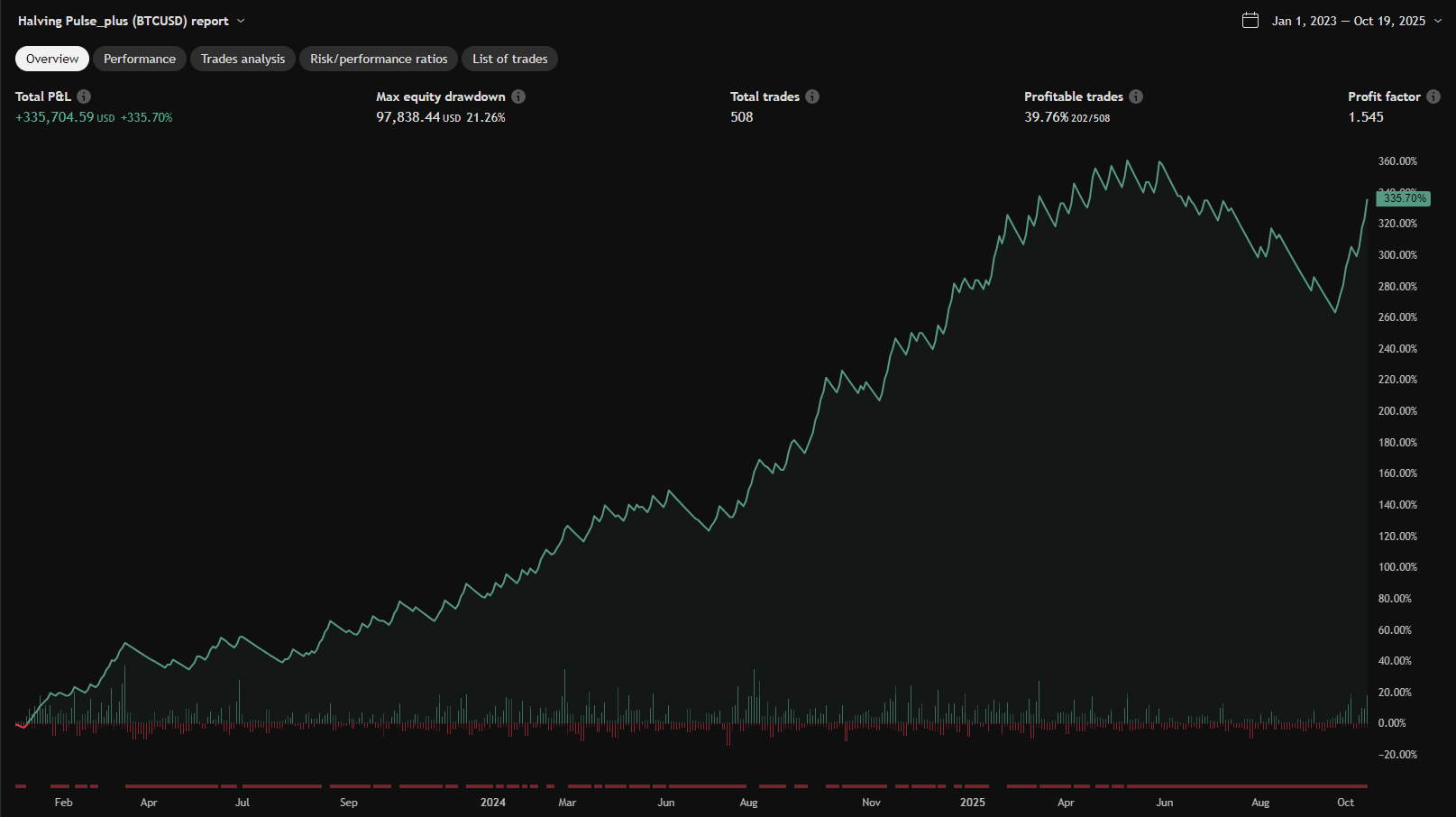Expand the Halving Pulse_plus report chevron
Image resolution: width=1456 pixels, height=817 pixels.
[x=241, y=21]
